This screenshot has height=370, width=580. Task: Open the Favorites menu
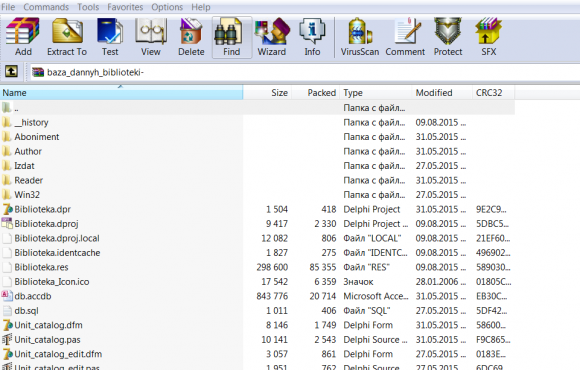(125, 7)
